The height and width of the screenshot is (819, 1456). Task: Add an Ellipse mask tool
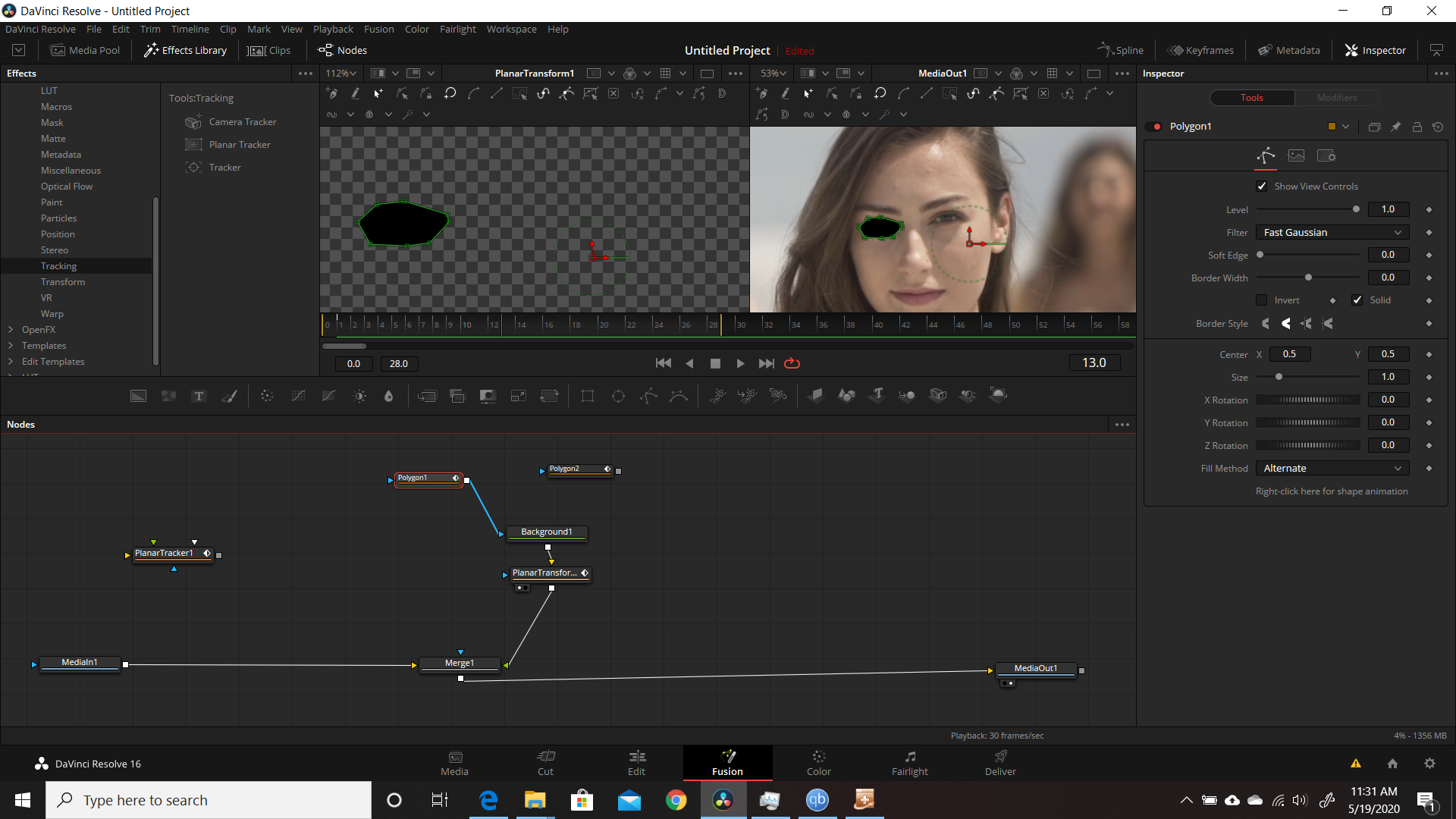click(618, 396)
